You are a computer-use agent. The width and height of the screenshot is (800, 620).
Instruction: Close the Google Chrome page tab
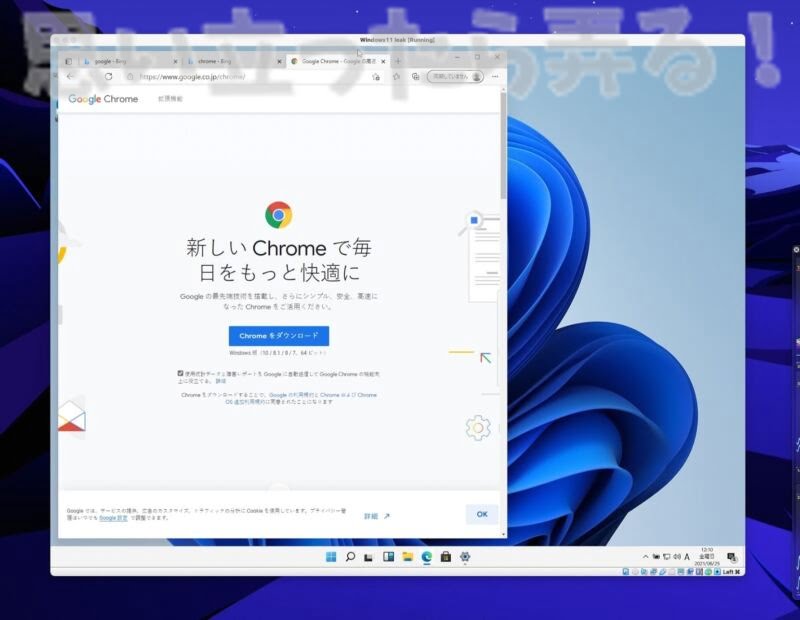pos(383,61)
